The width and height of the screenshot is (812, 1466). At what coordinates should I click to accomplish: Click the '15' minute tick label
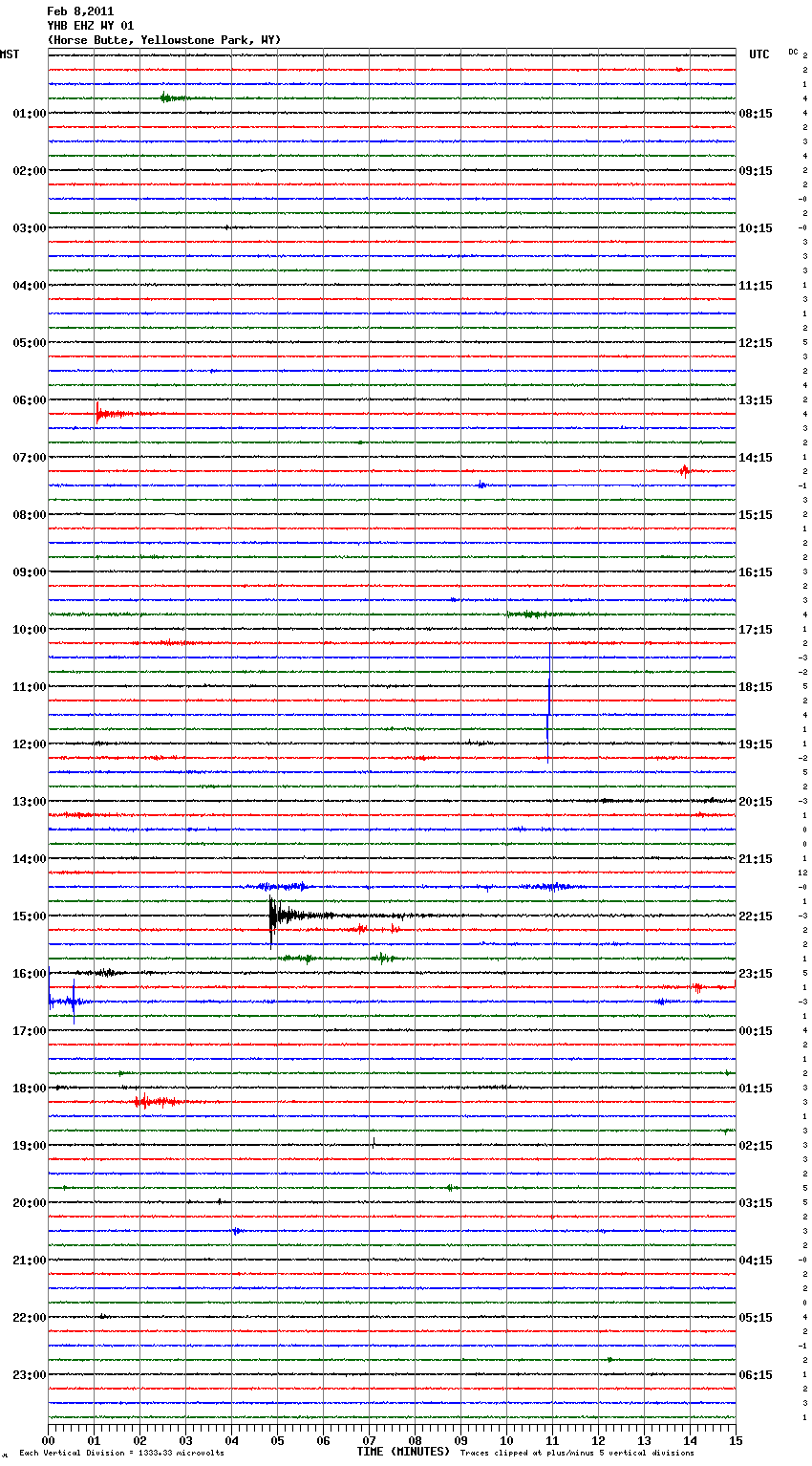tap(736, 1440)
